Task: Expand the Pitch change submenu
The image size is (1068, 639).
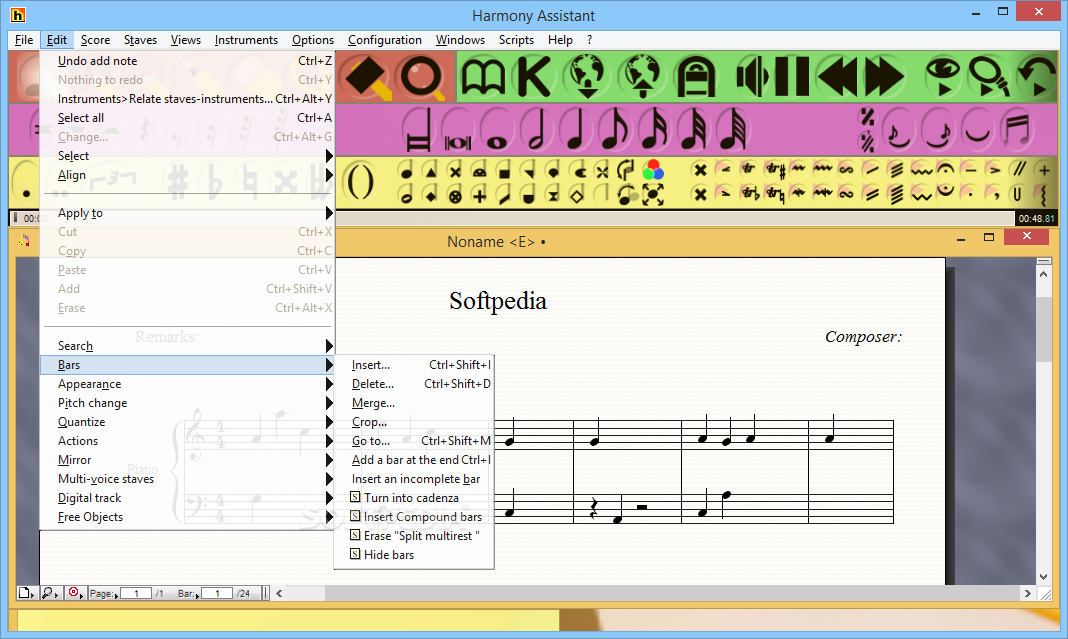Action: [187, 403]
